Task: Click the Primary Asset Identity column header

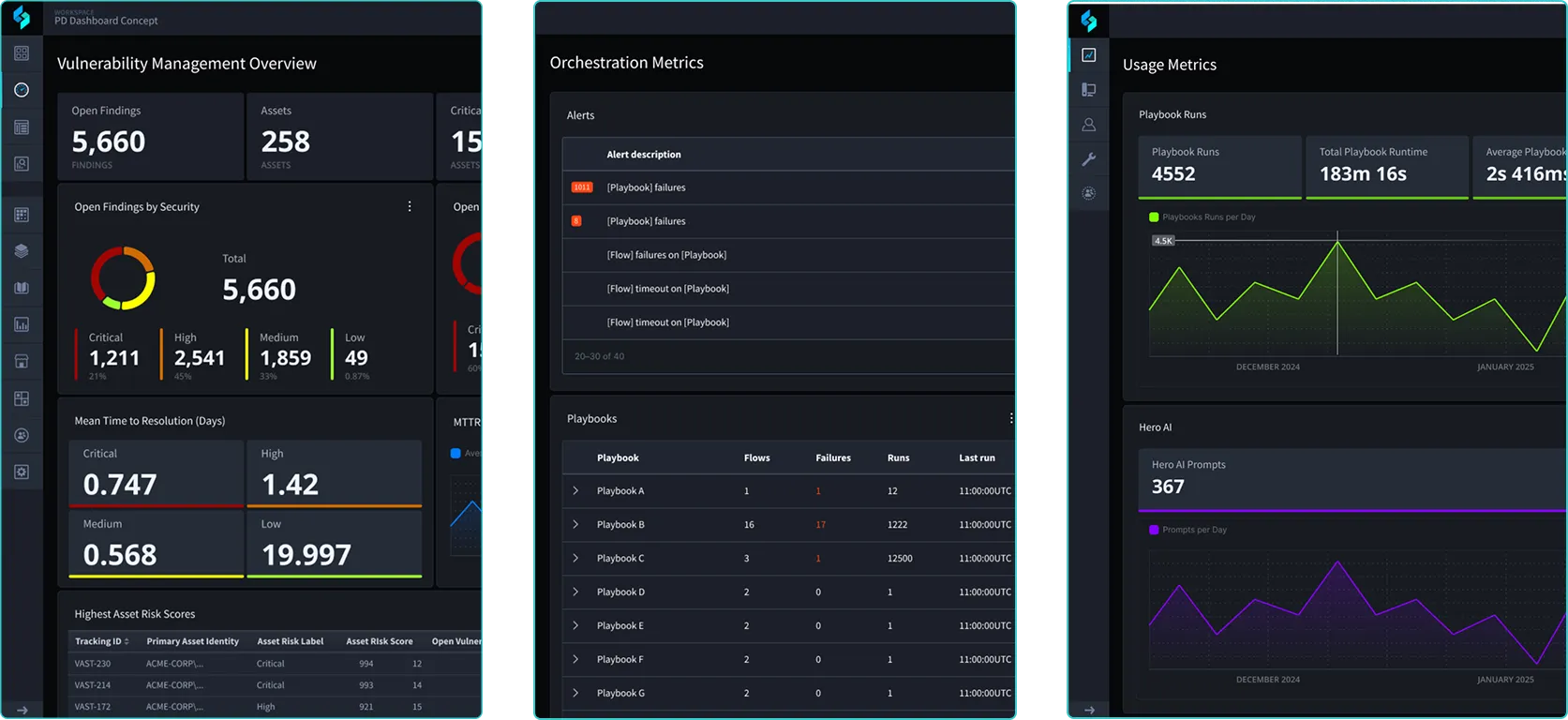Action: [192, 641]
